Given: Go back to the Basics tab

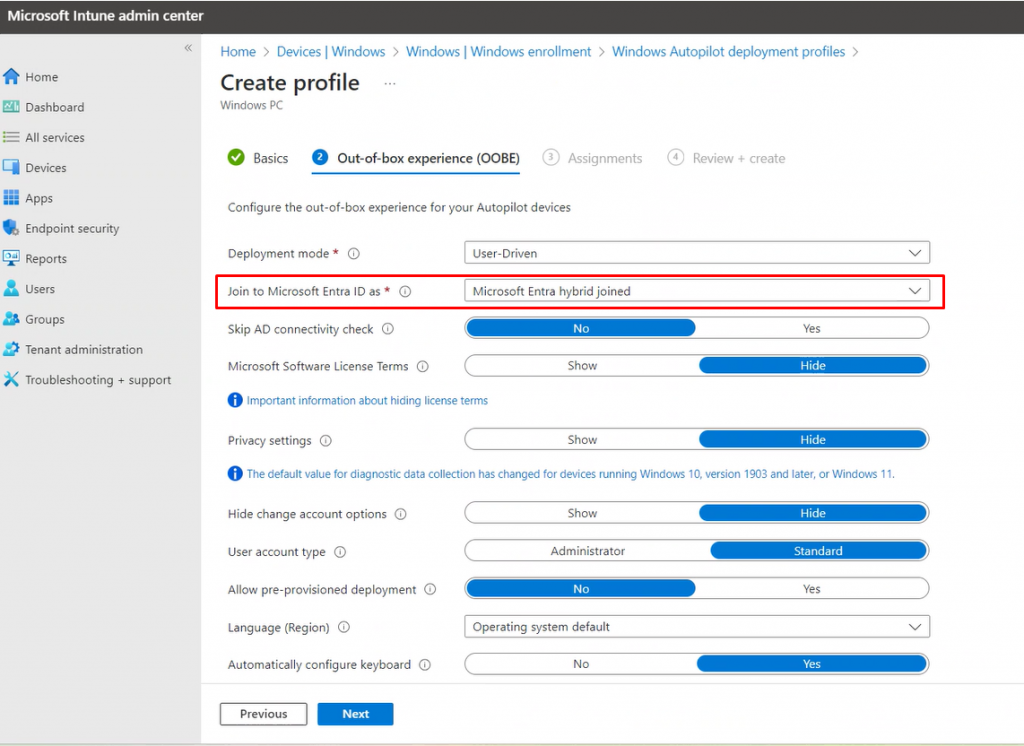Looking at the screenshot, I should 270,158.
